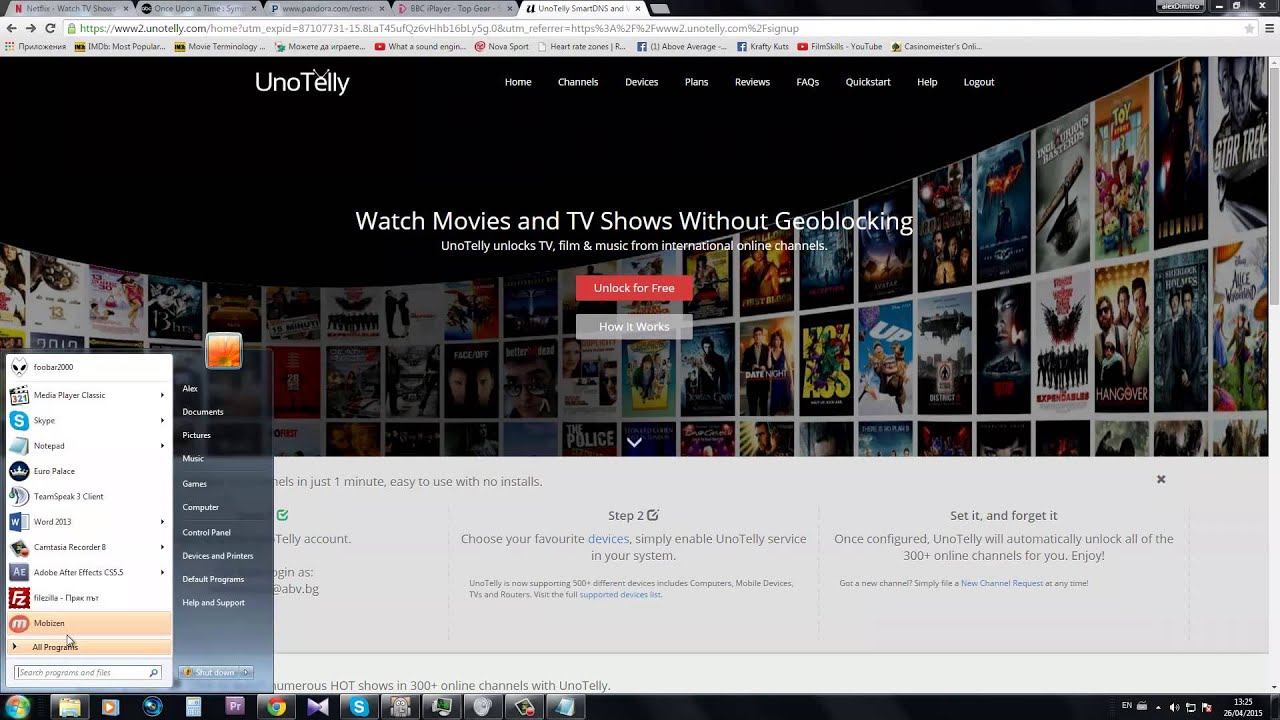Open Windows Media Player taskbar icon
Viewport: 1280px width, 720px height.
(110, 707)
